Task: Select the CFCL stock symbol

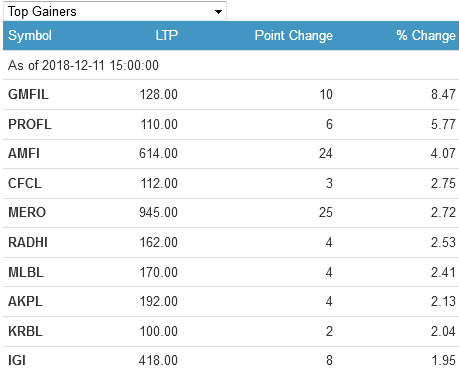Action: (x=25, y=183)
